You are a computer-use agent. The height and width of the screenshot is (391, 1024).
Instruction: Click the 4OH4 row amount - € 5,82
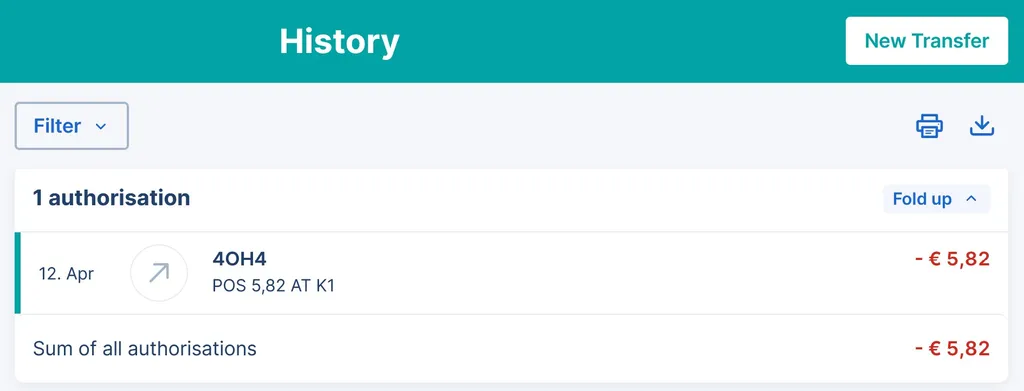(953, 259)
